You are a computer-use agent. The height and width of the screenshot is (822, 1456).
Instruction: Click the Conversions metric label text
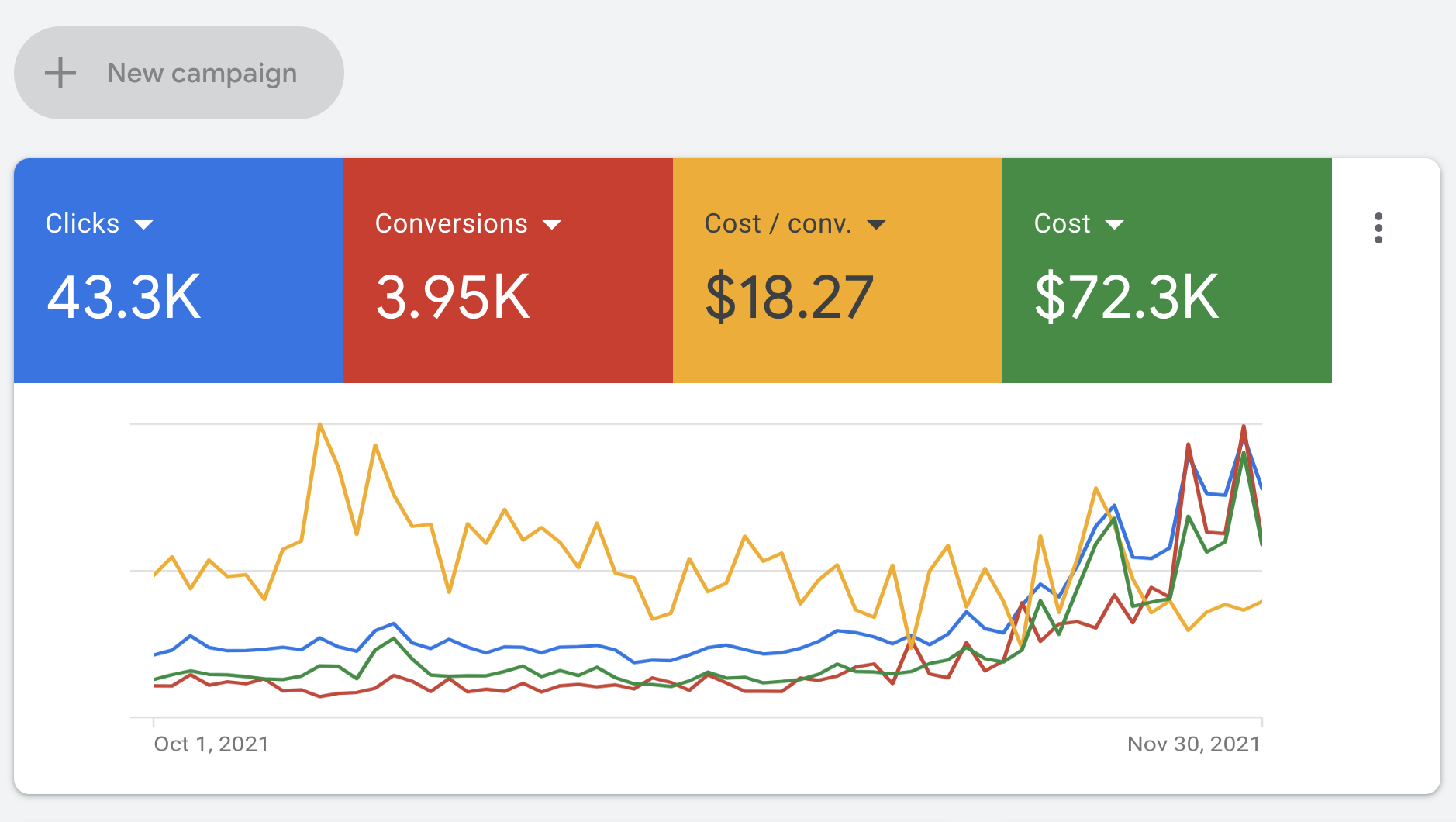pyautogui.click(x=451, y=223)
